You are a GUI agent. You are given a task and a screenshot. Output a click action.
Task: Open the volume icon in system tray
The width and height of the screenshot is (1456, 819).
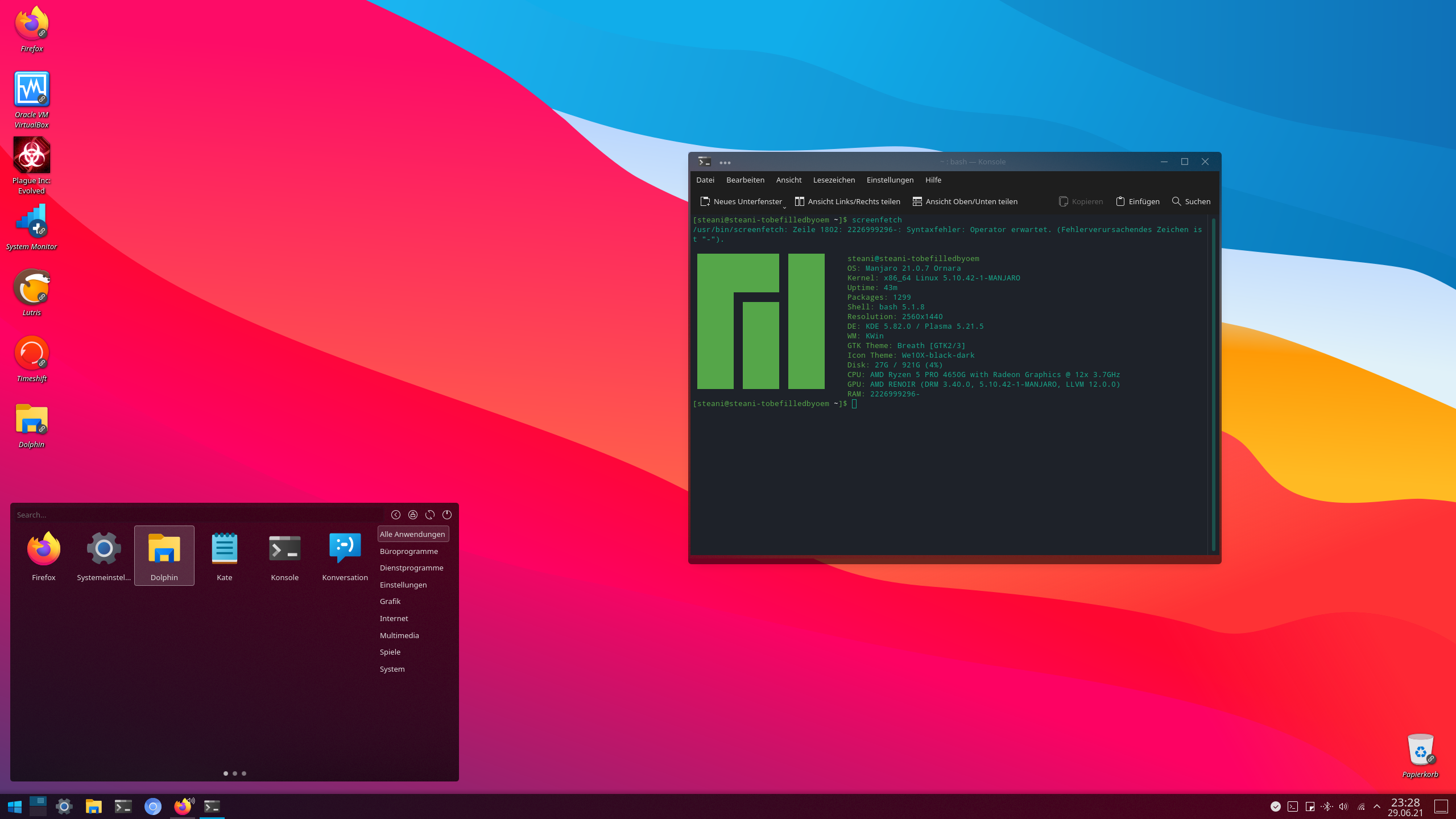coord(1343,806)
